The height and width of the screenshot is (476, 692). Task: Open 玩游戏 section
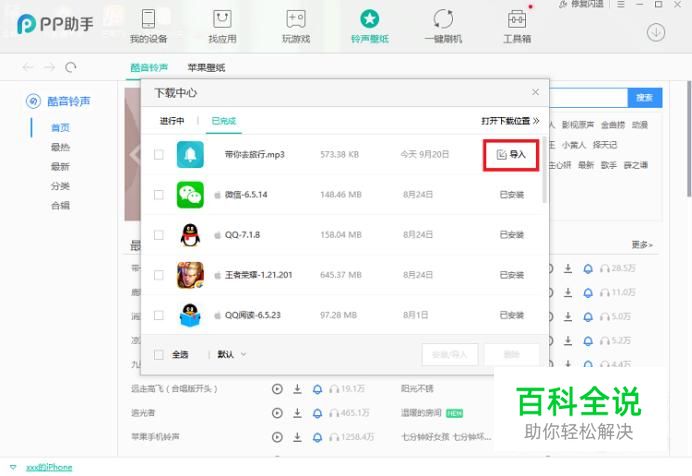coord(296,26)
